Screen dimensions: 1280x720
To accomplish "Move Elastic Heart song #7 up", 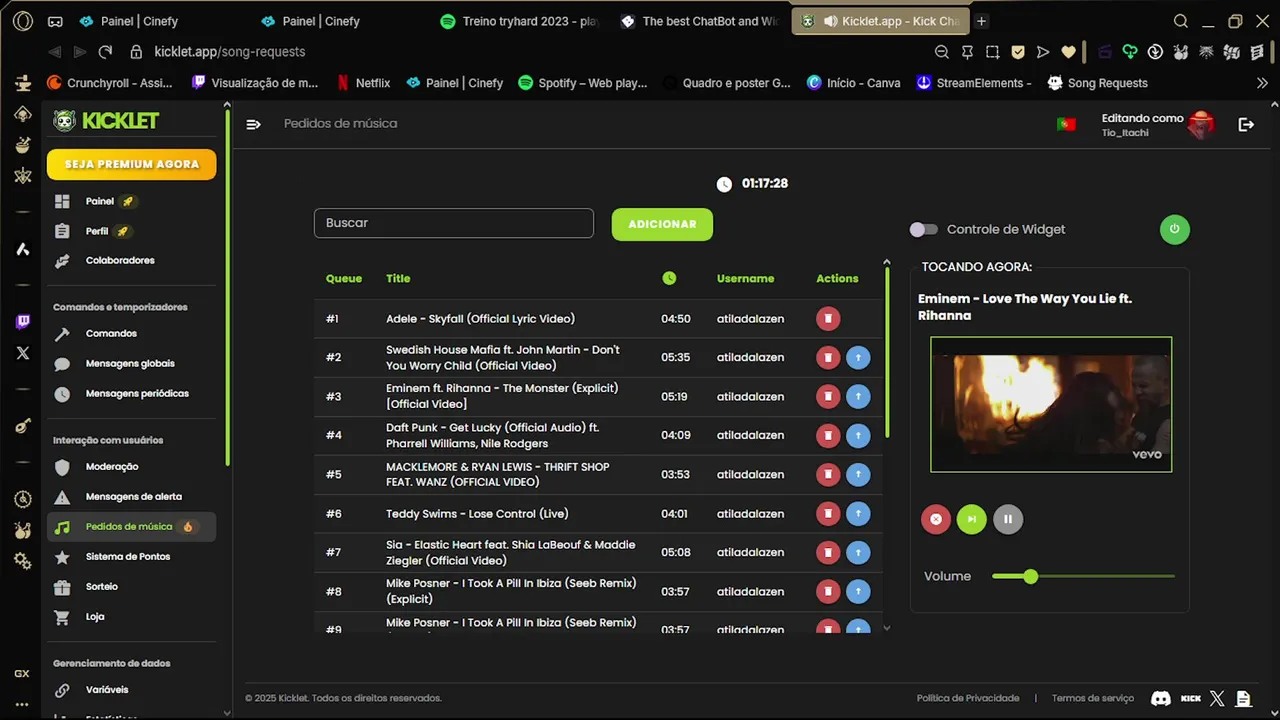I will pyautogui.click(x=858, y=552).
